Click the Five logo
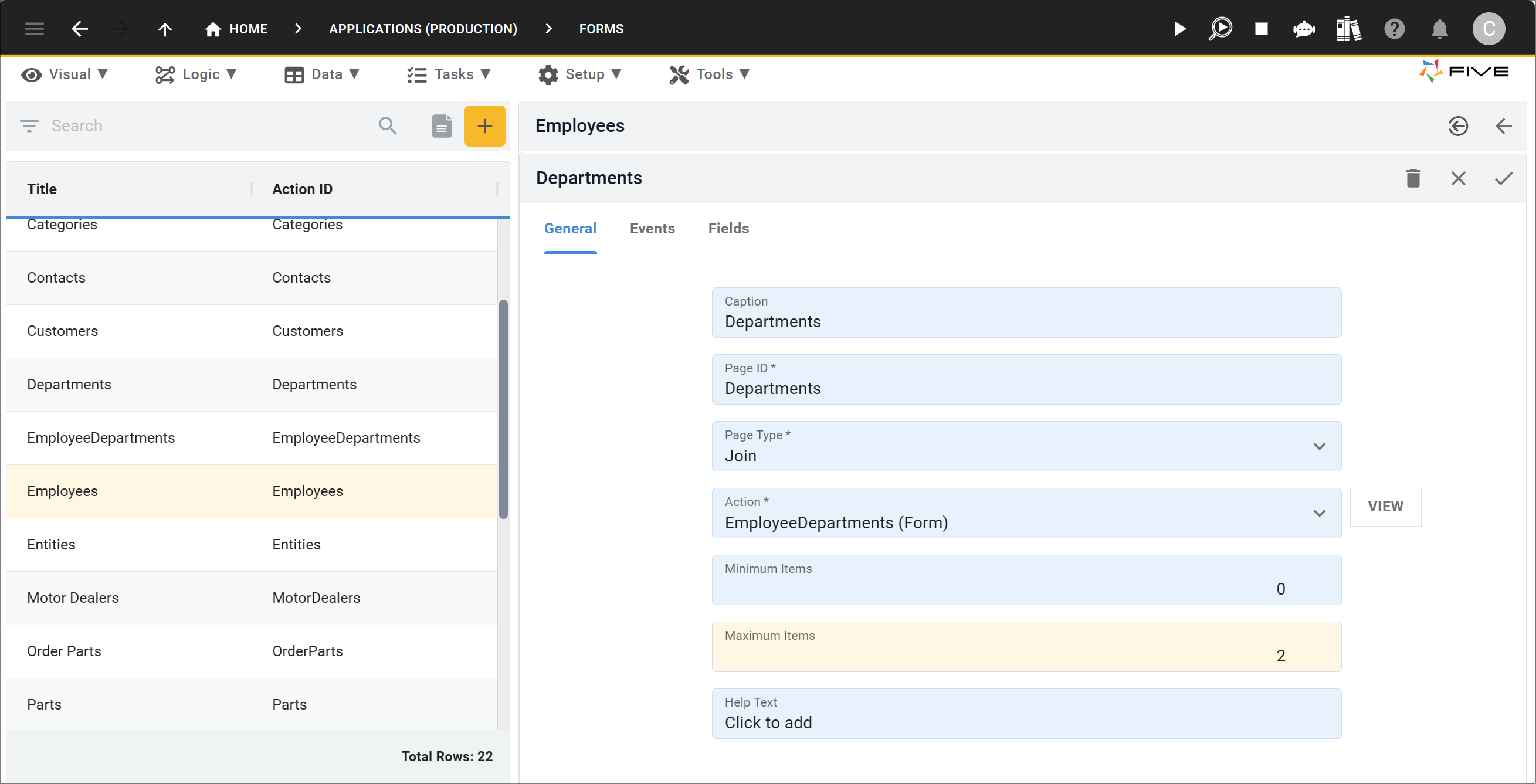This screenshot has height=784, width=1536. 1464,72
